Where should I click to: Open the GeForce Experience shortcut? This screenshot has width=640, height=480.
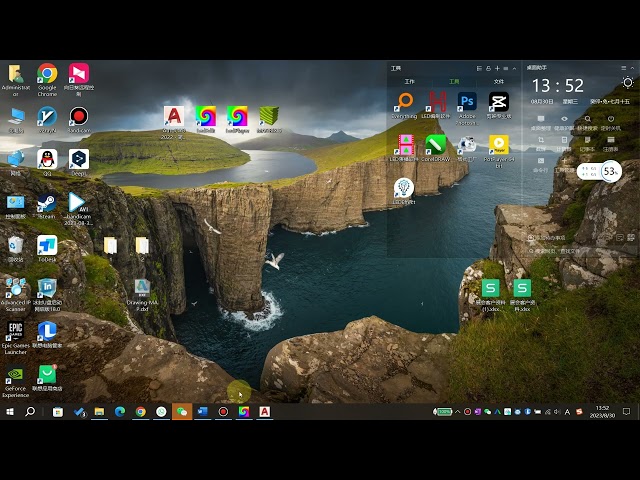click(16, 374)
